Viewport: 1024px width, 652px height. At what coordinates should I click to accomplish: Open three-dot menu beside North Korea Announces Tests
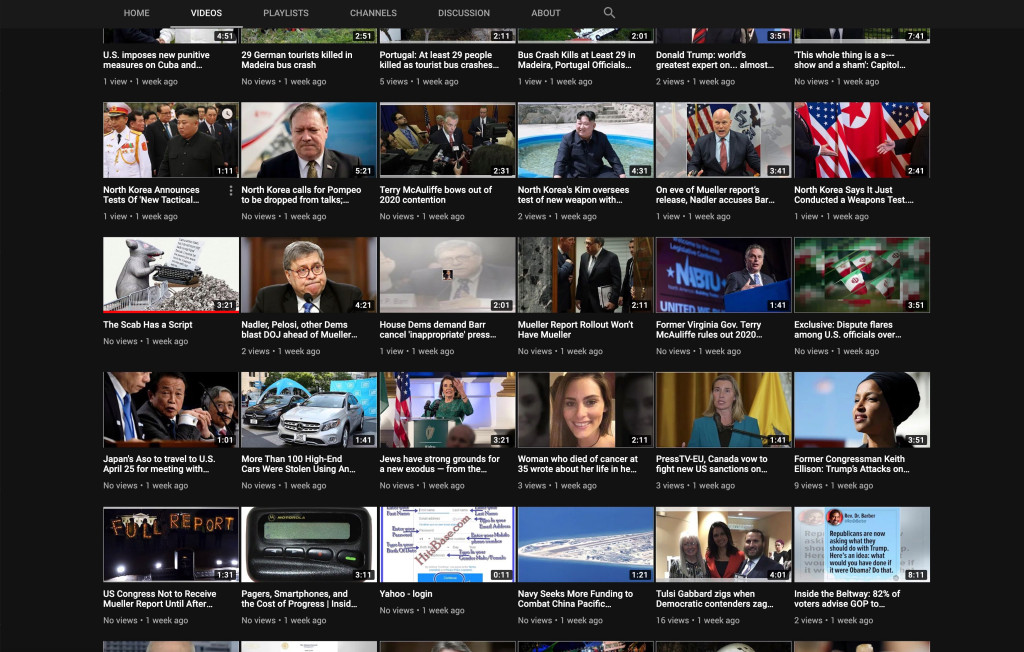[231, 191]
